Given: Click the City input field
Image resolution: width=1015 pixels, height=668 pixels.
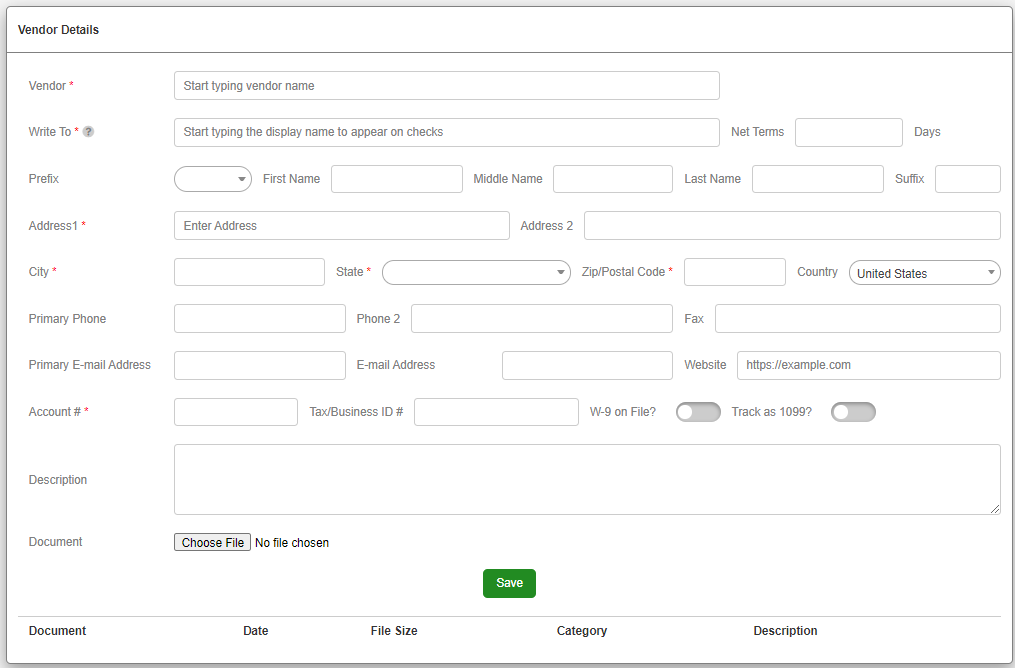Looking at the screenshot, I should pos(249,272).
